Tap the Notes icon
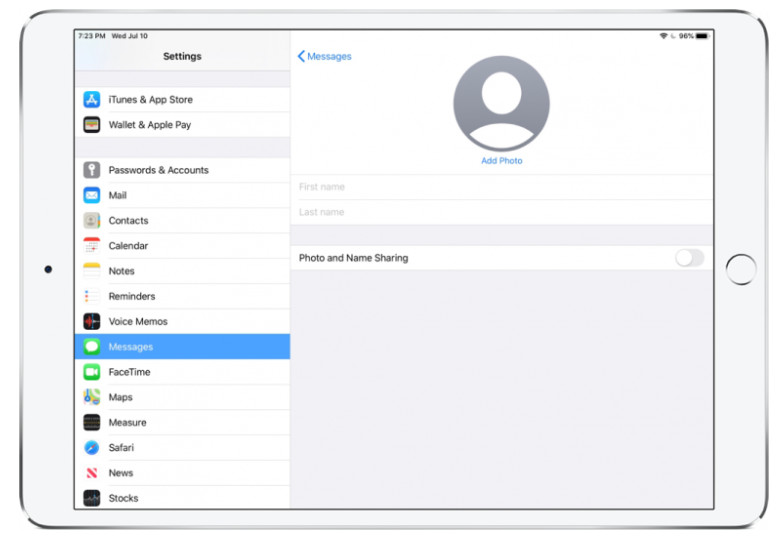Image resolution: width=778 pixels, height=540 pixels. (92, 271)
